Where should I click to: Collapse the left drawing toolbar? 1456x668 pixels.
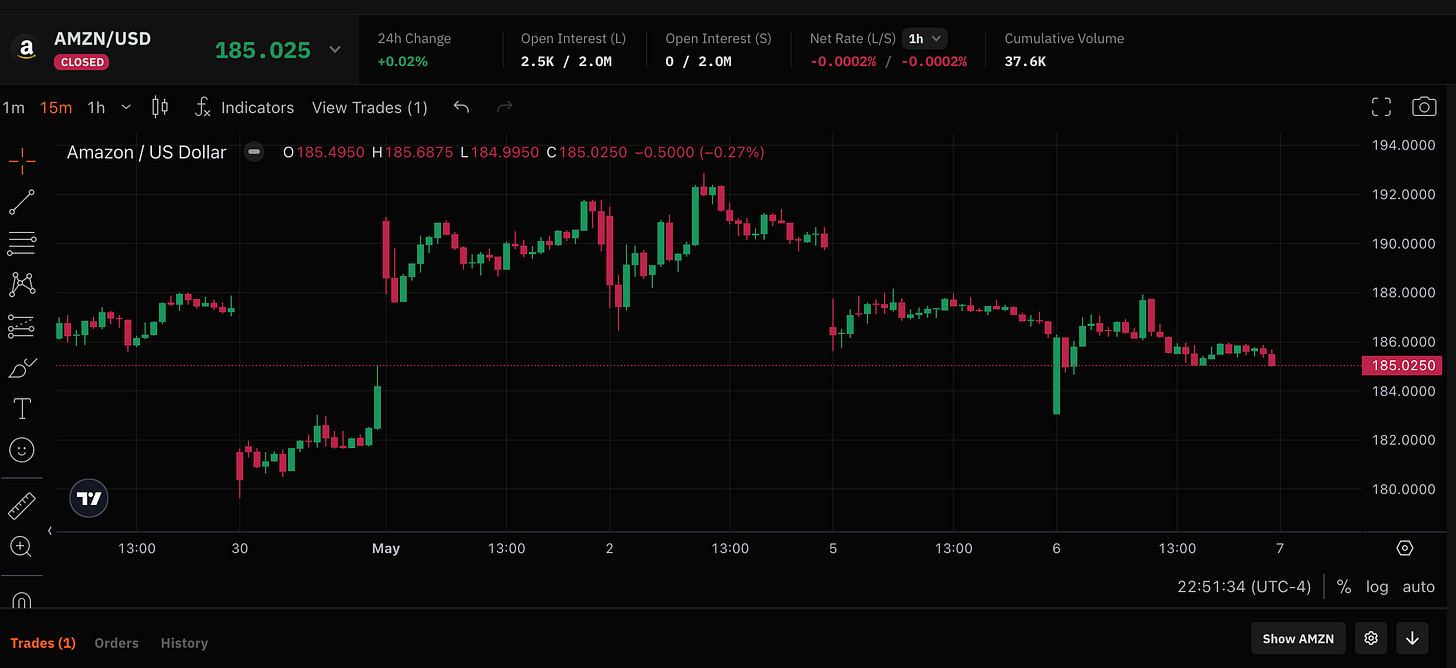tap(50, 531)
